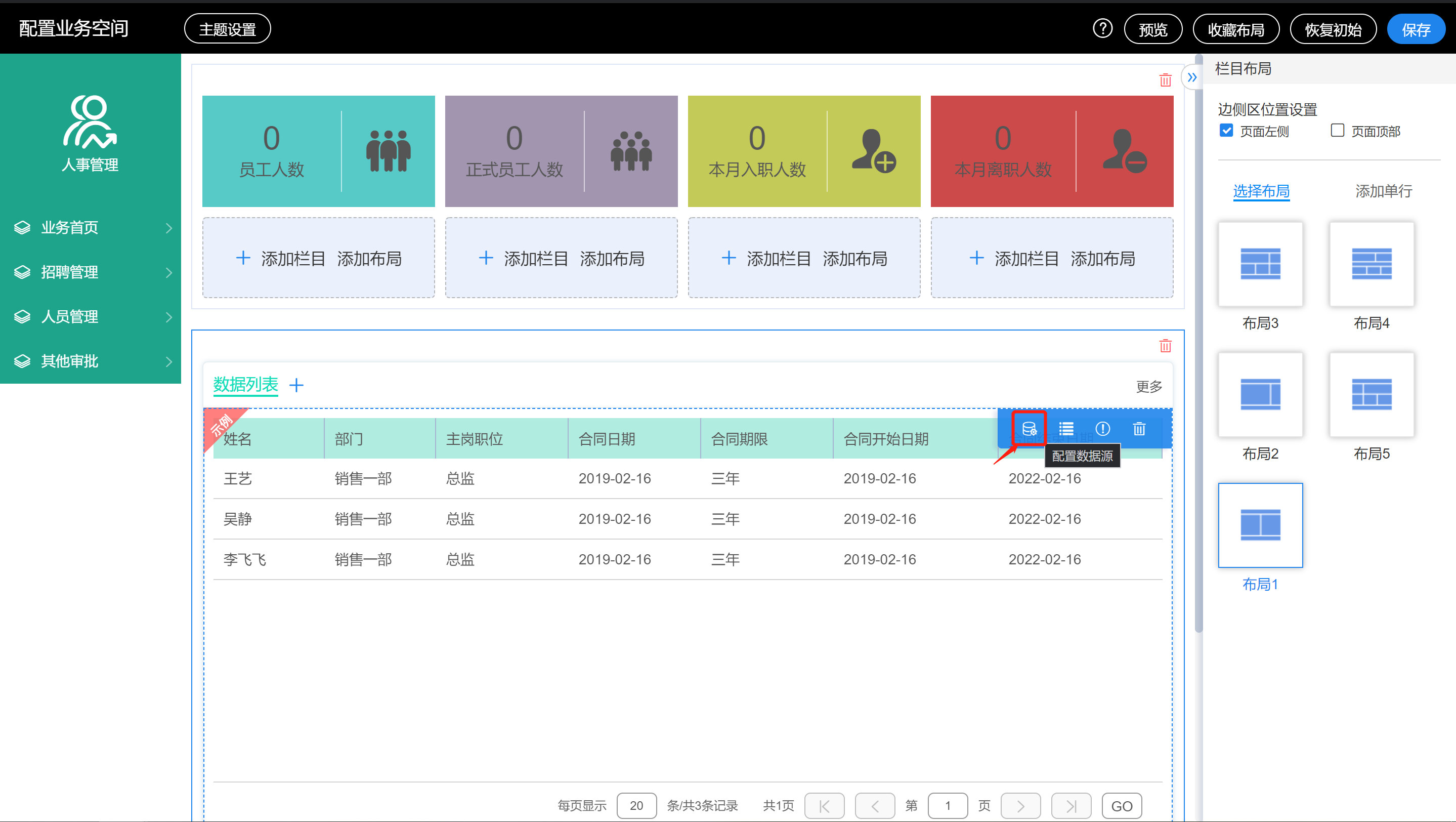Select the 布局4 thumbnail
1456x822 pixels.
pos(1371,263)
